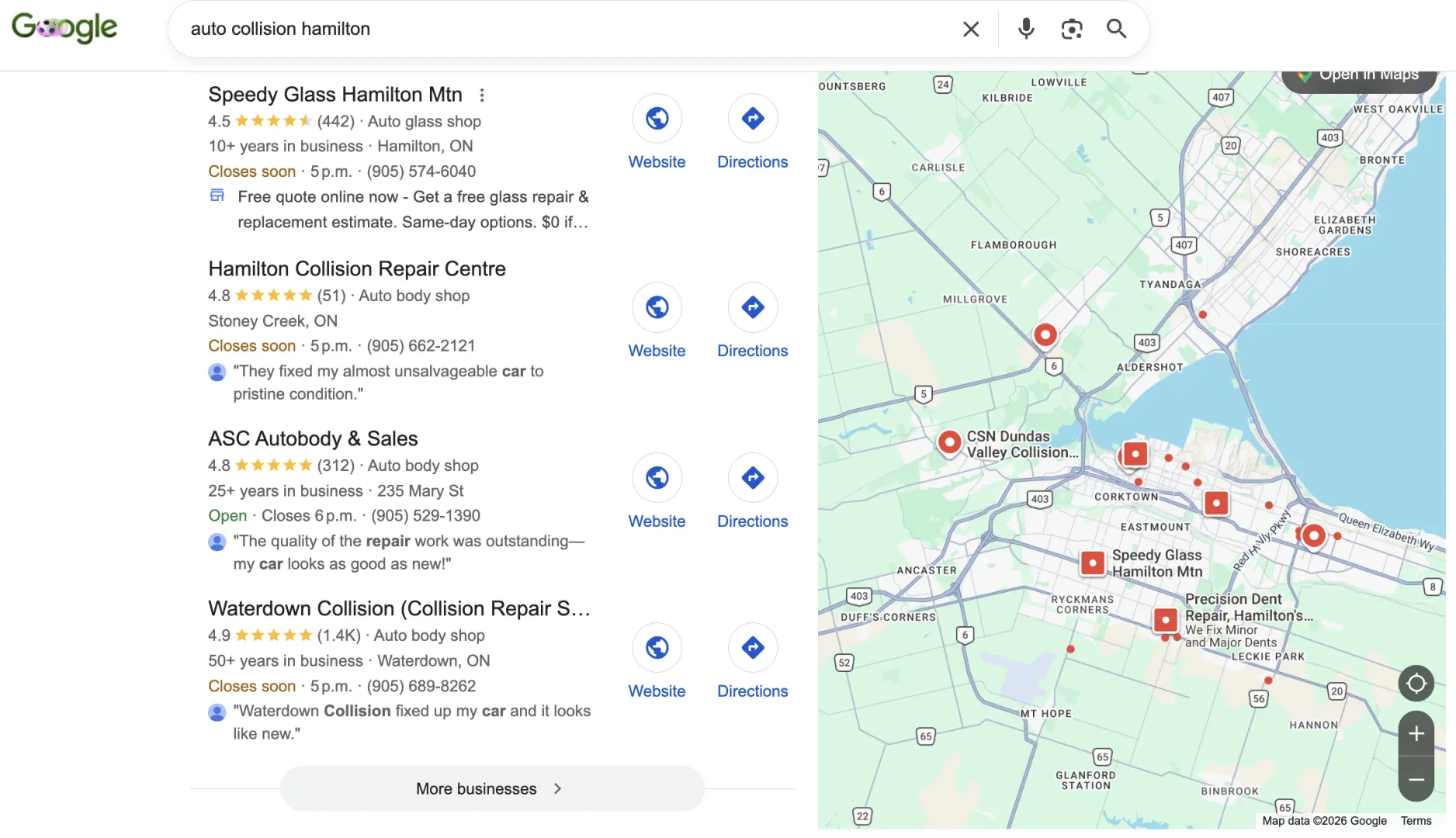
Task: Get Directions to Hamilton Collision Repair Centre
Action: pos(753,321)
